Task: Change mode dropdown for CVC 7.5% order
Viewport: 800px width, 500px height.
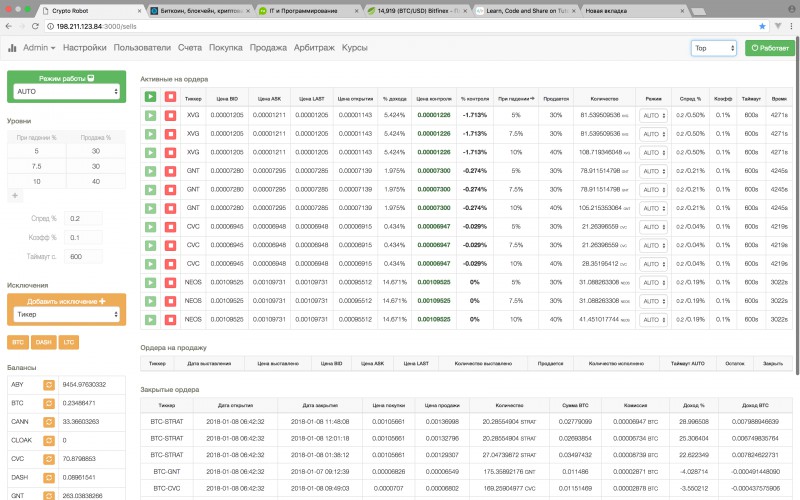Action: 654,245
